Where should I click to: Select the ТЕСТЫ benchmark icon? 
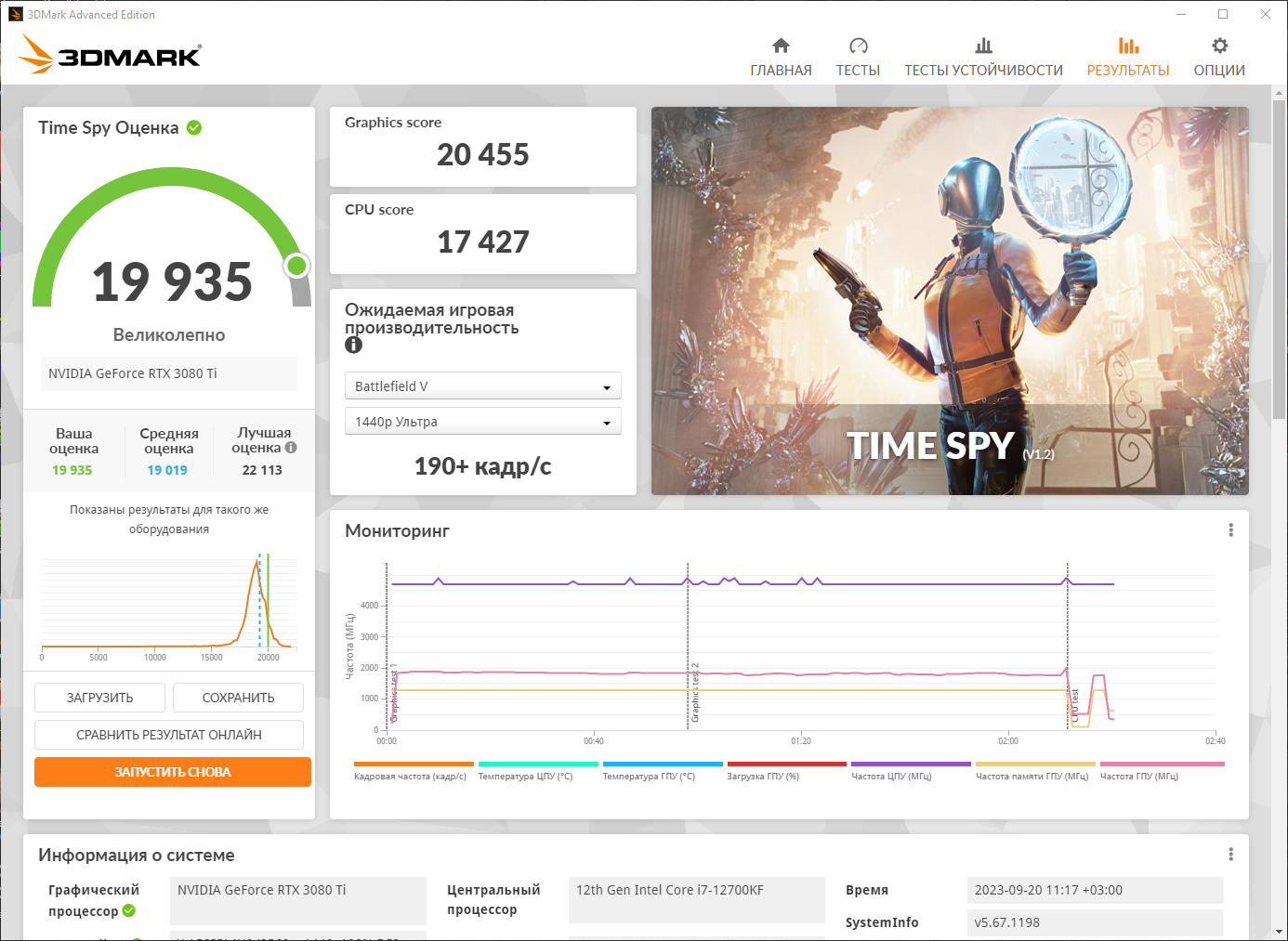click(858, 44)
